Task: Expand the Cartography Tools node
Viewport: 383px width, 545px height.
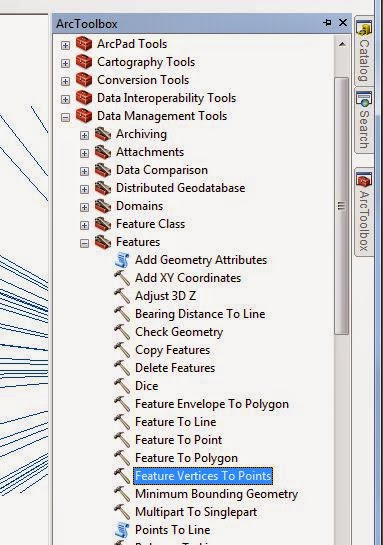Action: coord(65,63)
